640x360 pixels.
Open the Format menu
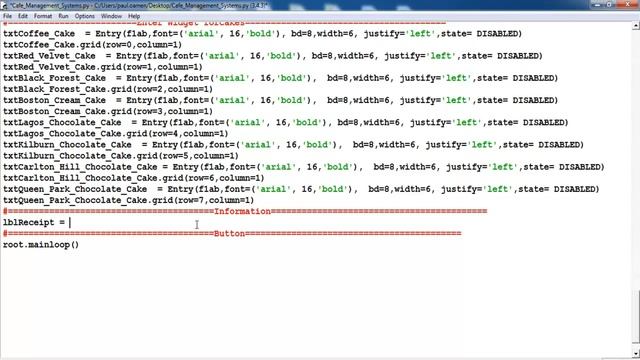coord(43,16)
